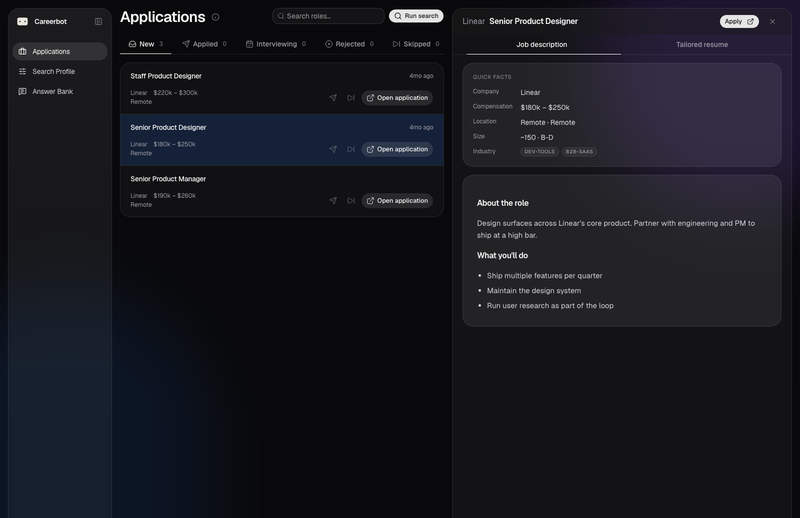Open application for Senior Product Manager
Viewport: 800px width, 518px height.
[397, 201]
